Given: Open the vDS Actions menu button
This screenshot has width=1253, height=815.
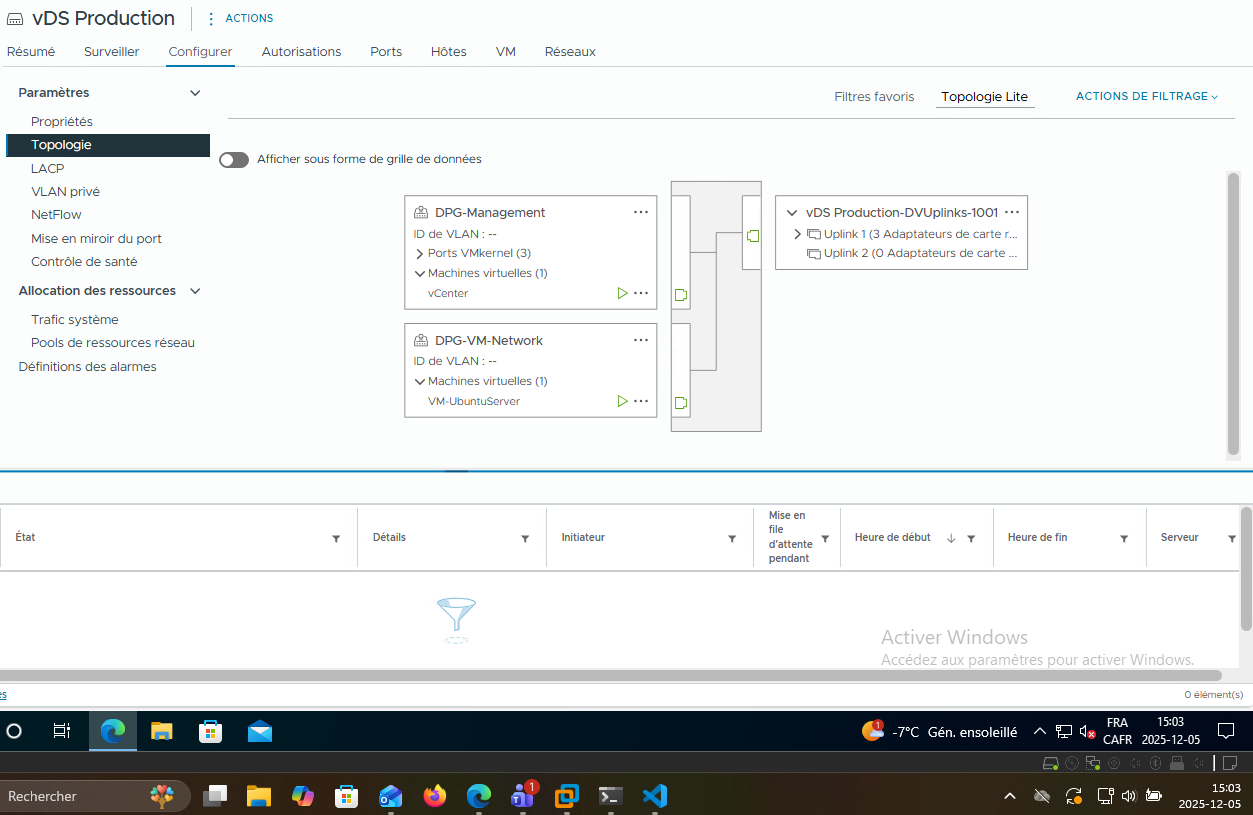Looking at the screenshot, I should 239,18.
